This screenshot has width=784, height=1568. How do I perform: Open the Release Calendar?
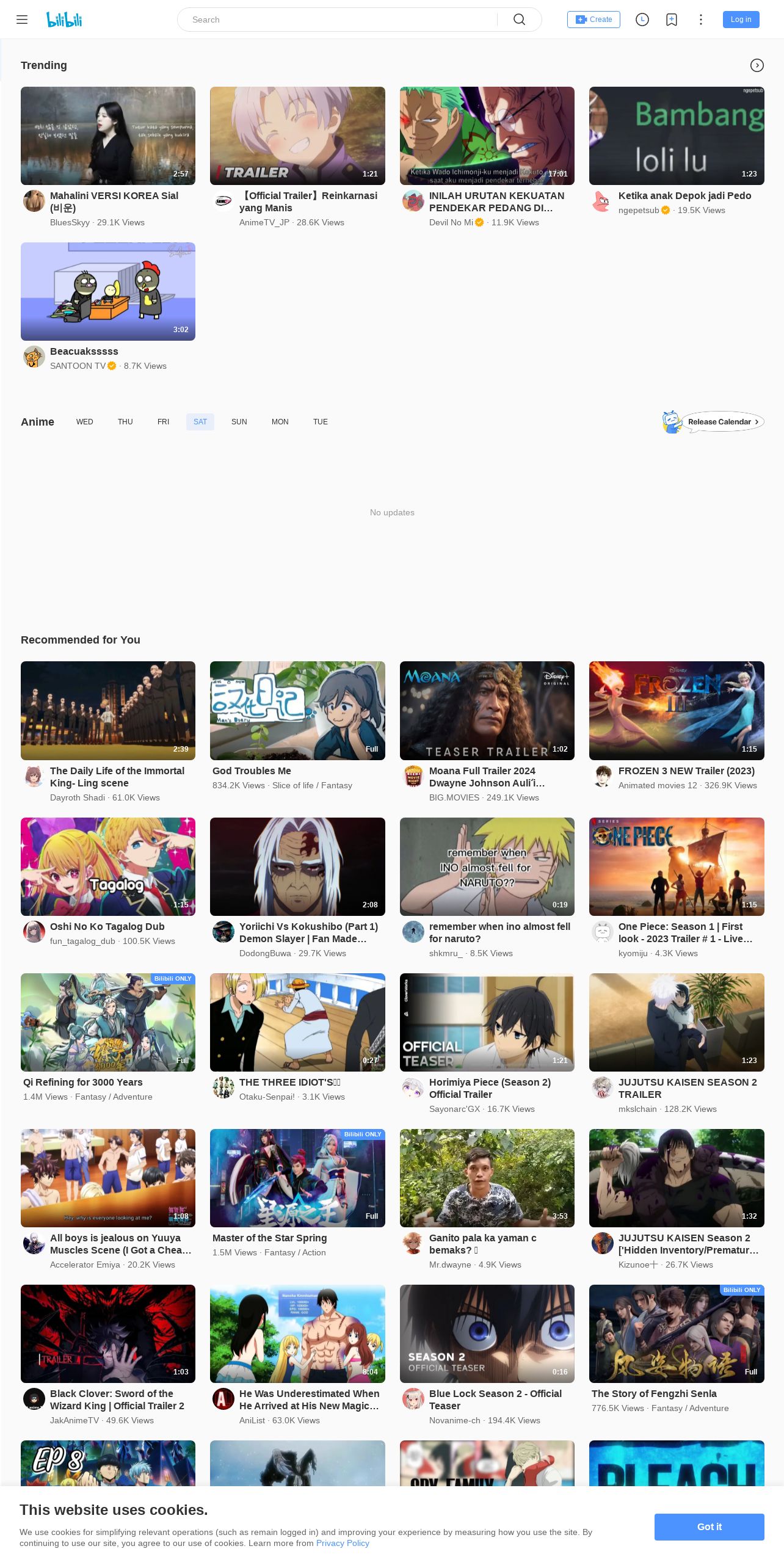[x=714, y=422]
